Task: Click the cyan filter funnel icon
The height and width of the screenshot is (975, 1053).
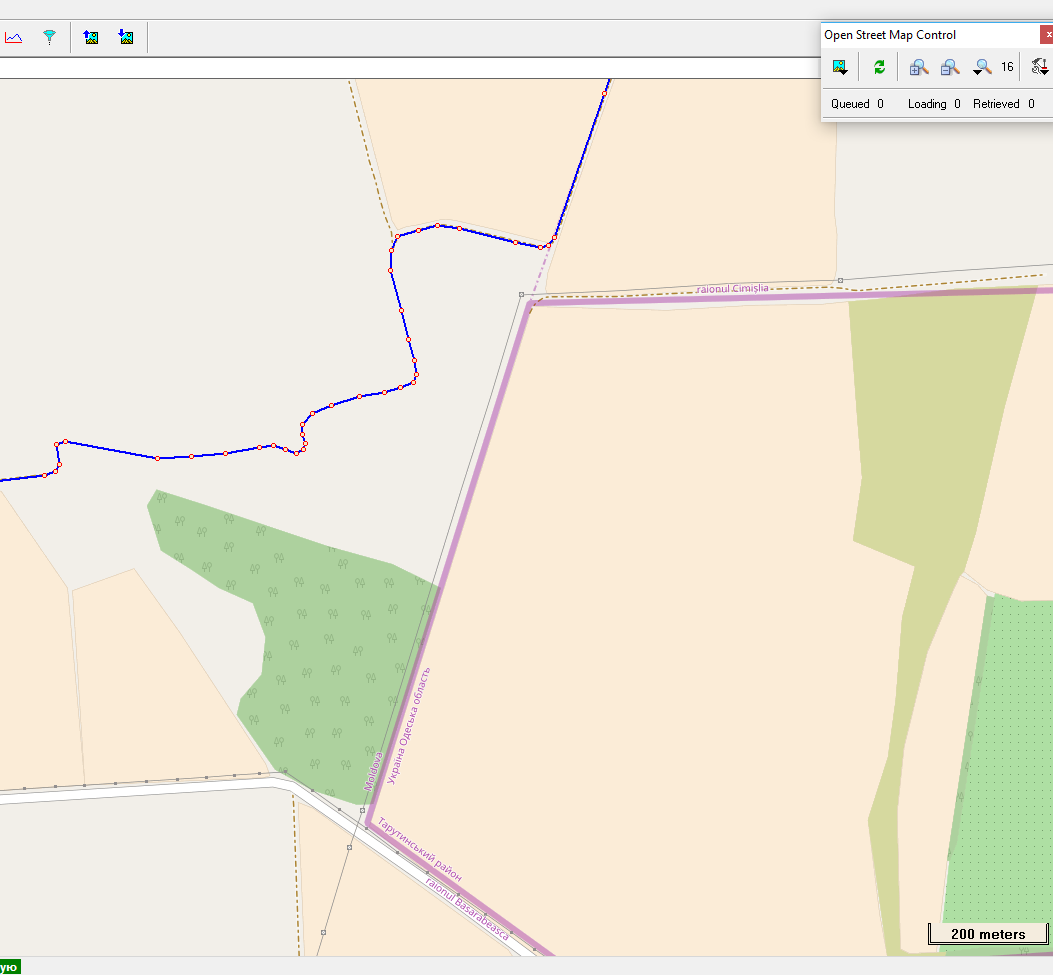Action: tap(49, 38)
